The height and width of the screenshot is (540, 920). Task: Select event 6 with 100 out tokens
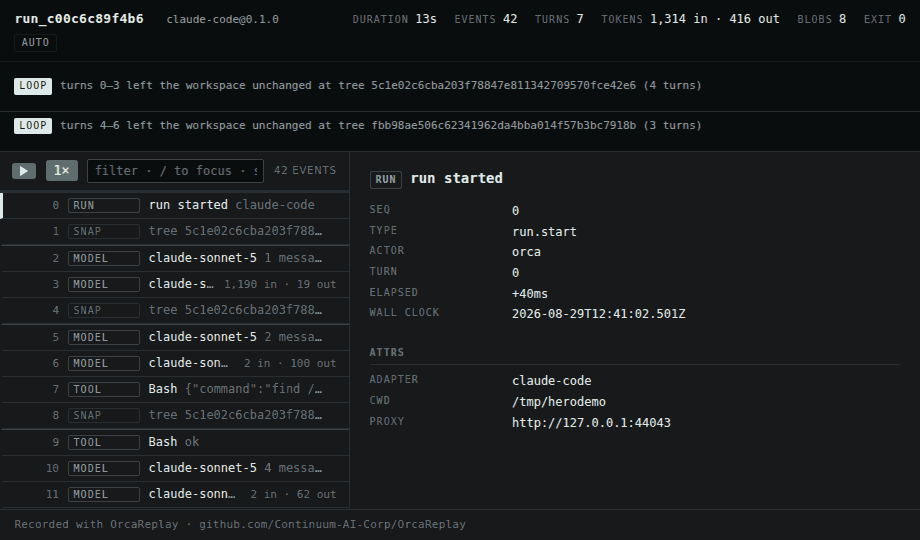[x=175, y=363]
